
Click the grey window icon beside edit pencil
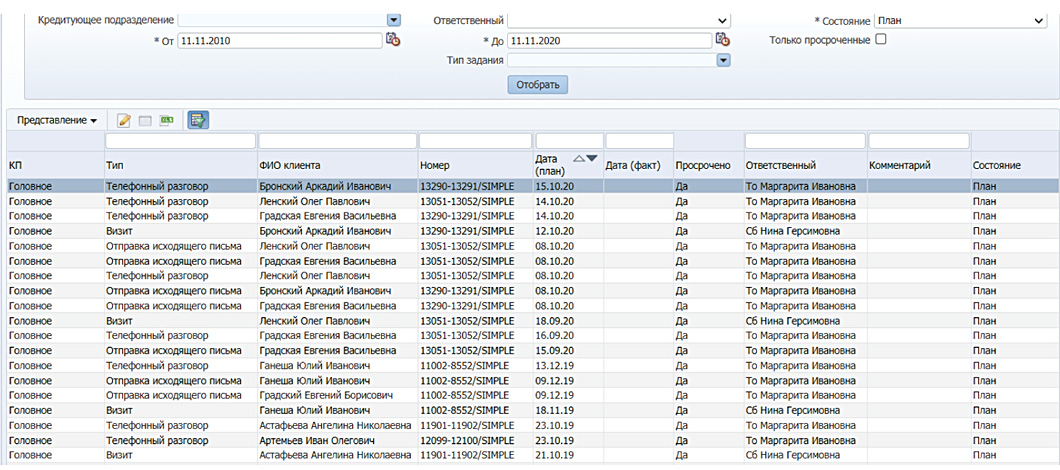tap(145, 121)
